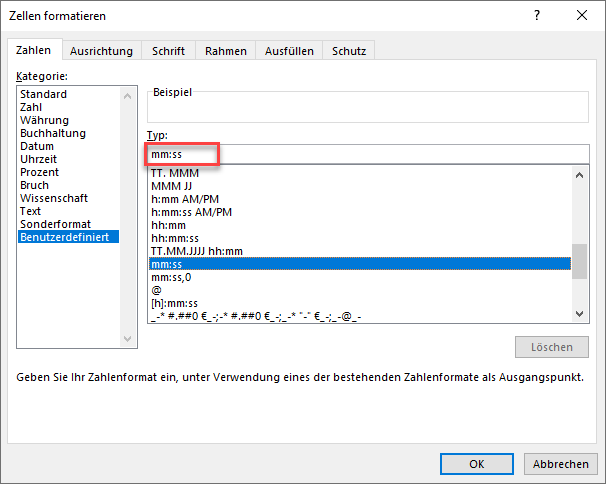
Task: Open the Schrift tab
Action: pyautogui.click(x=168, y=51)
